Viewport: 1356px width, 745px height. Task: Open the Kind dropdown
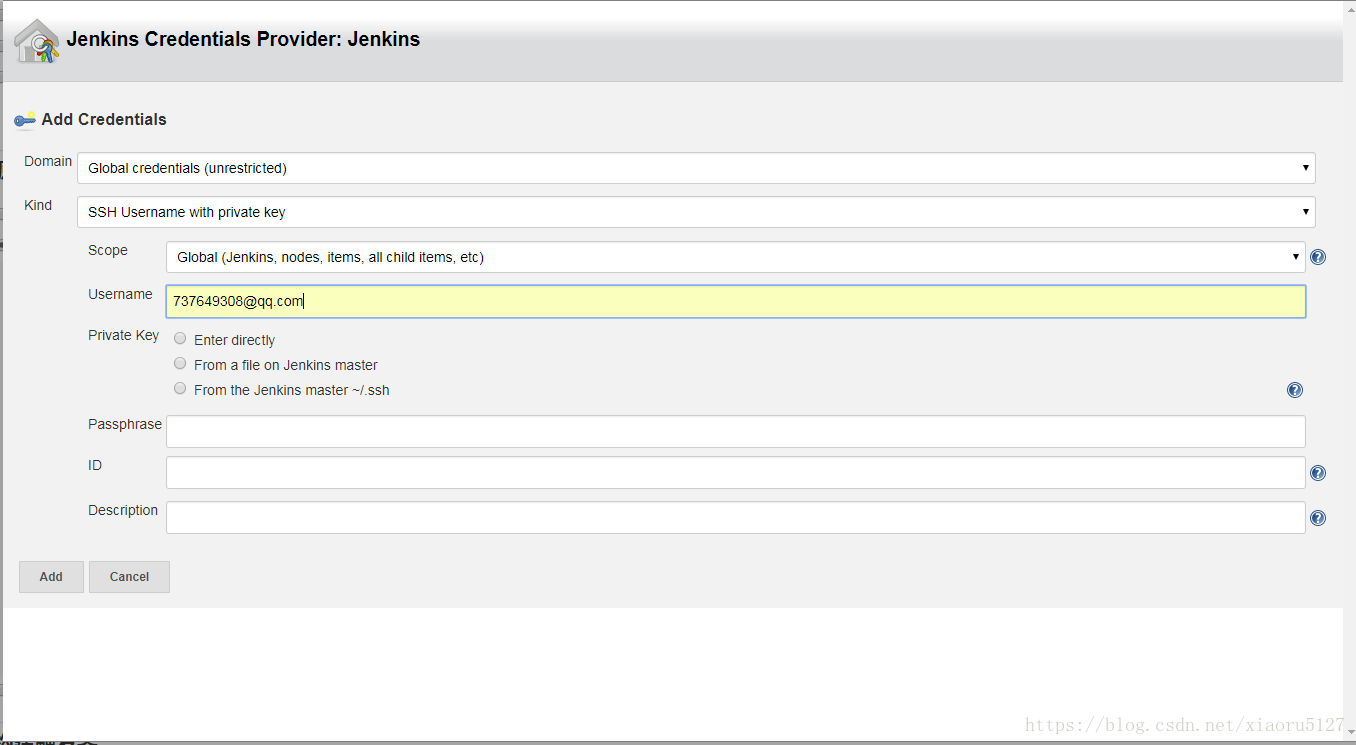pyautogui.click(x=696, y=212)
